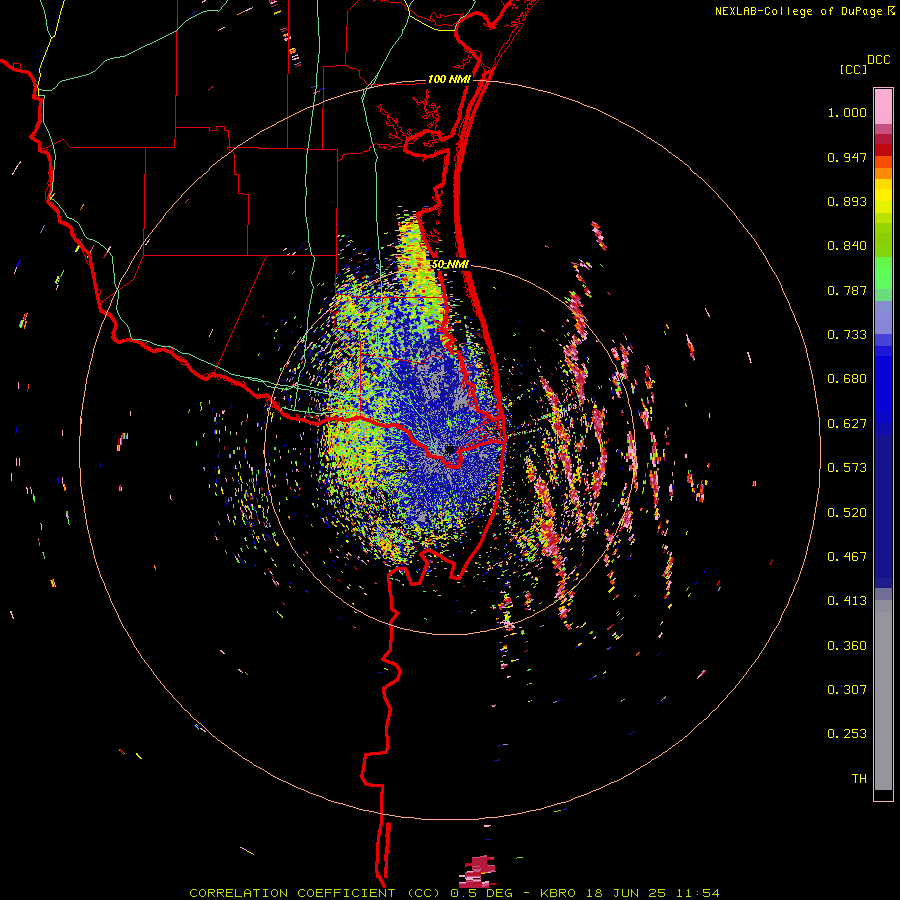
Task: Click the Correlation Coefficient product title caption
Action: click(x=454, y=893)
